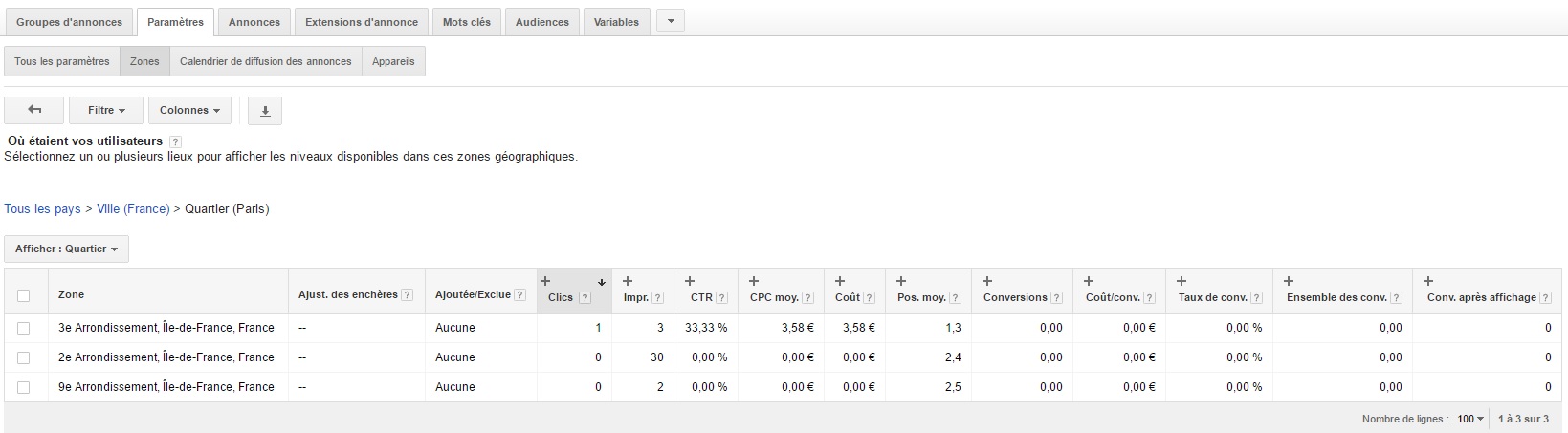This screenshot has width=1568, height=433.
Task: Click the back arrow button
Action: tap(34, 111)
